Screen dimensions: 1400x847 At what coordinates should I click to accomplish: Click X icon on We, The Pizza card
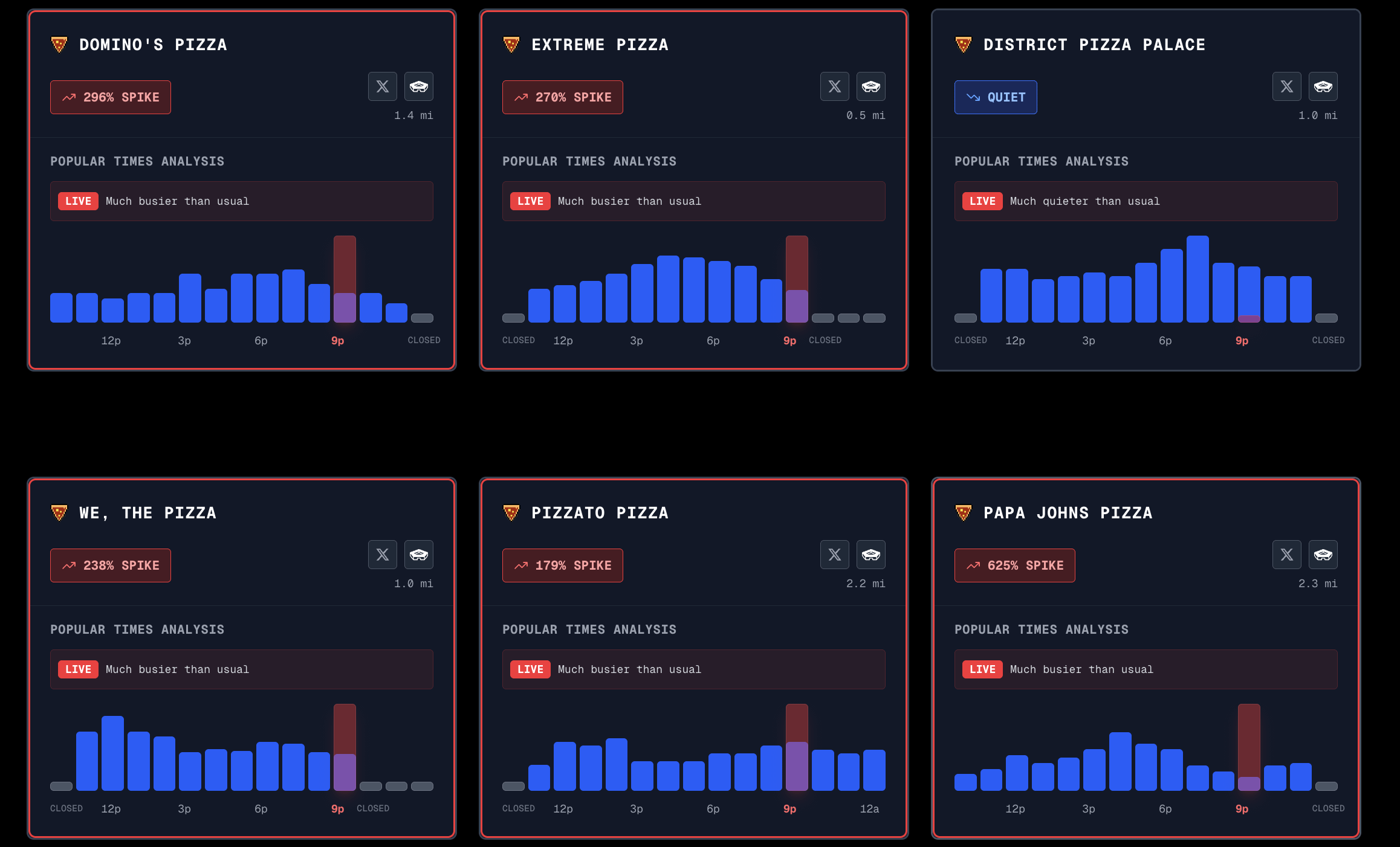pyautogui.click(x=383, y=555)
